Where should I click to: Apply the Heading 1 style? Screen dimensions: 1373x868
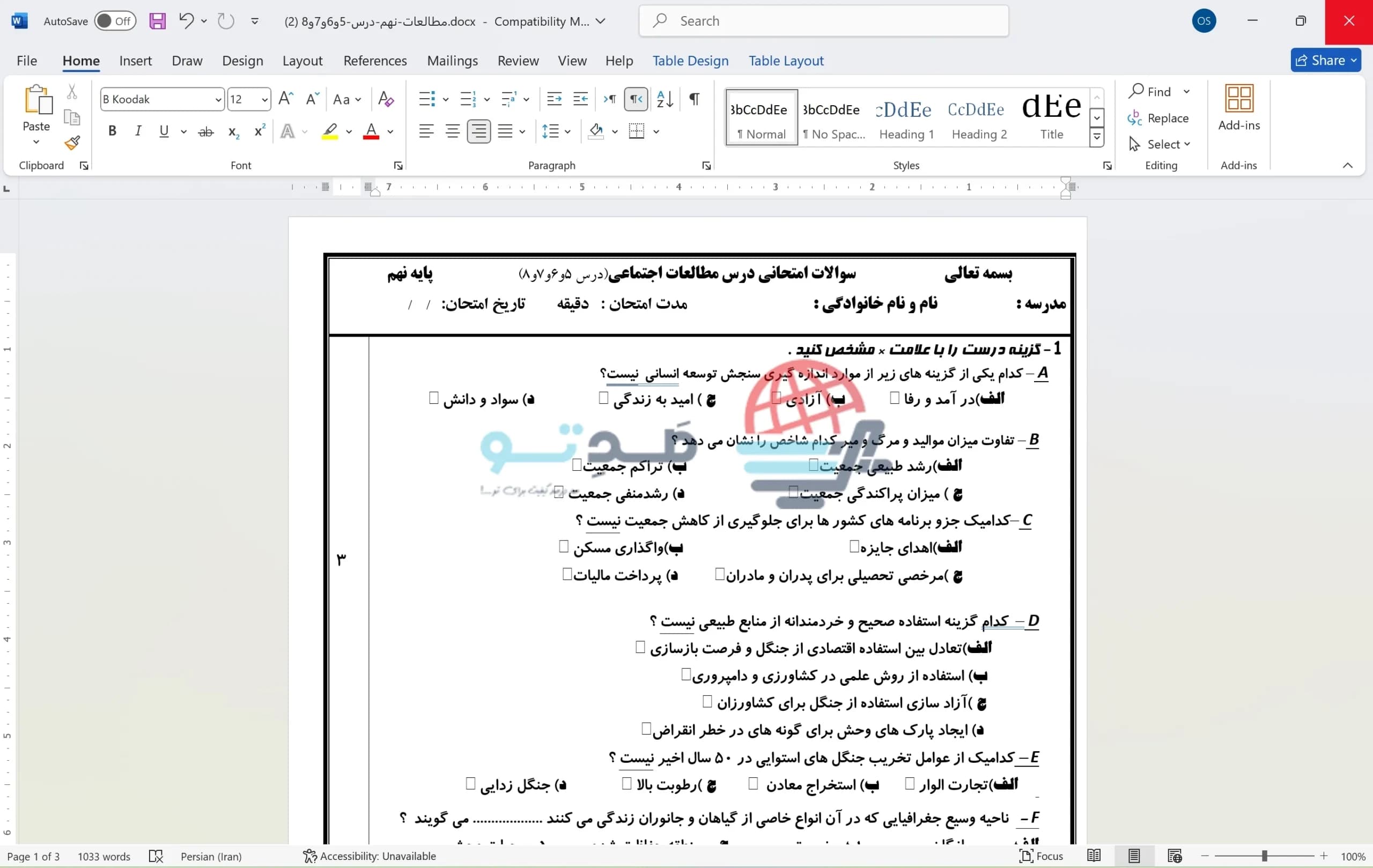point(906,118)
